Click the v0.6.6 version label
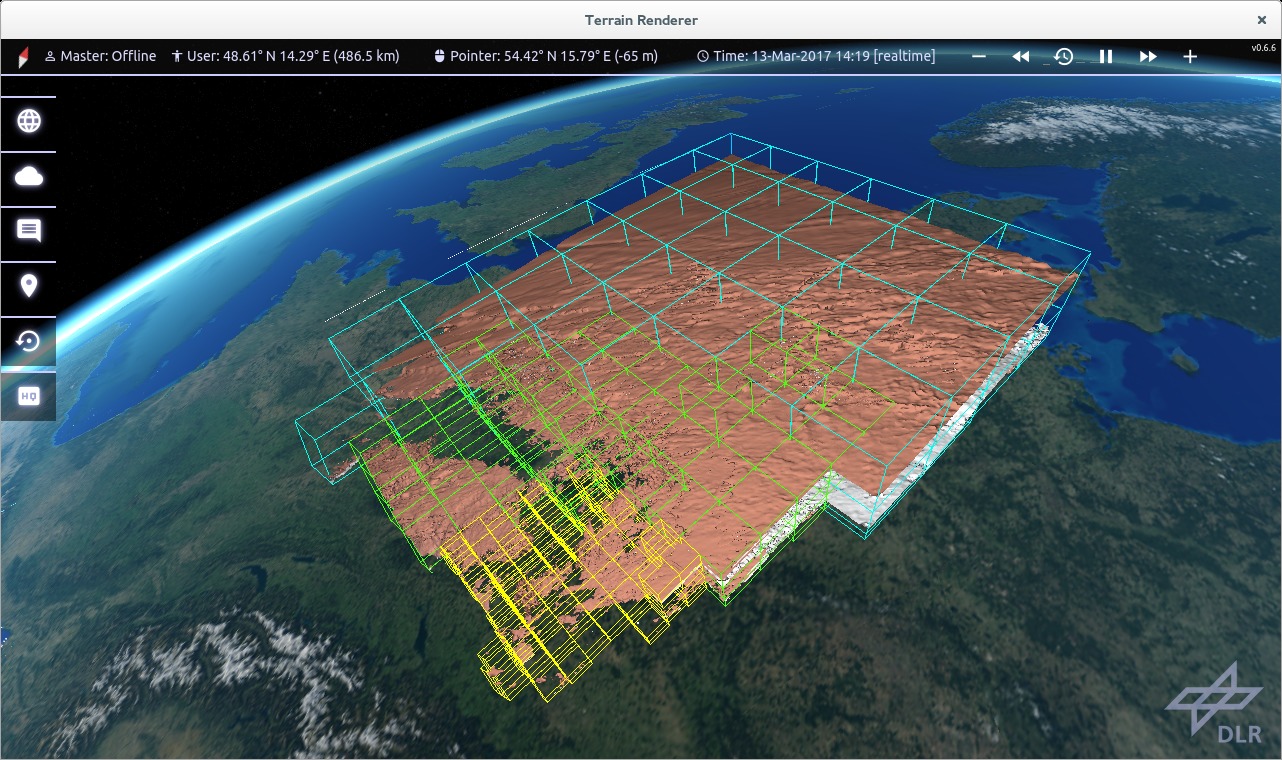 pos(1263,48)
